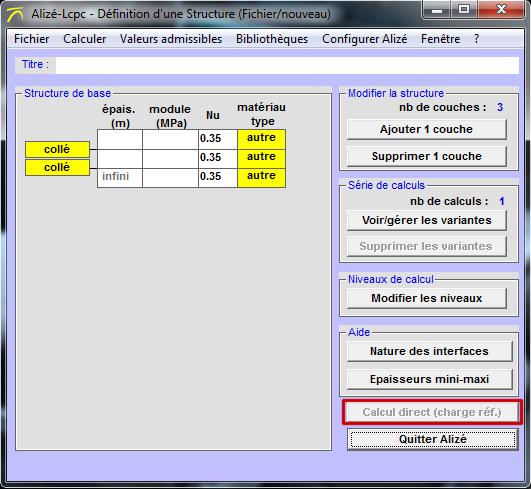Open the Valeurs admissibles menu
The height and width of the screenshot is (489, 531).
pyautogui.click(x=171, y=39)
